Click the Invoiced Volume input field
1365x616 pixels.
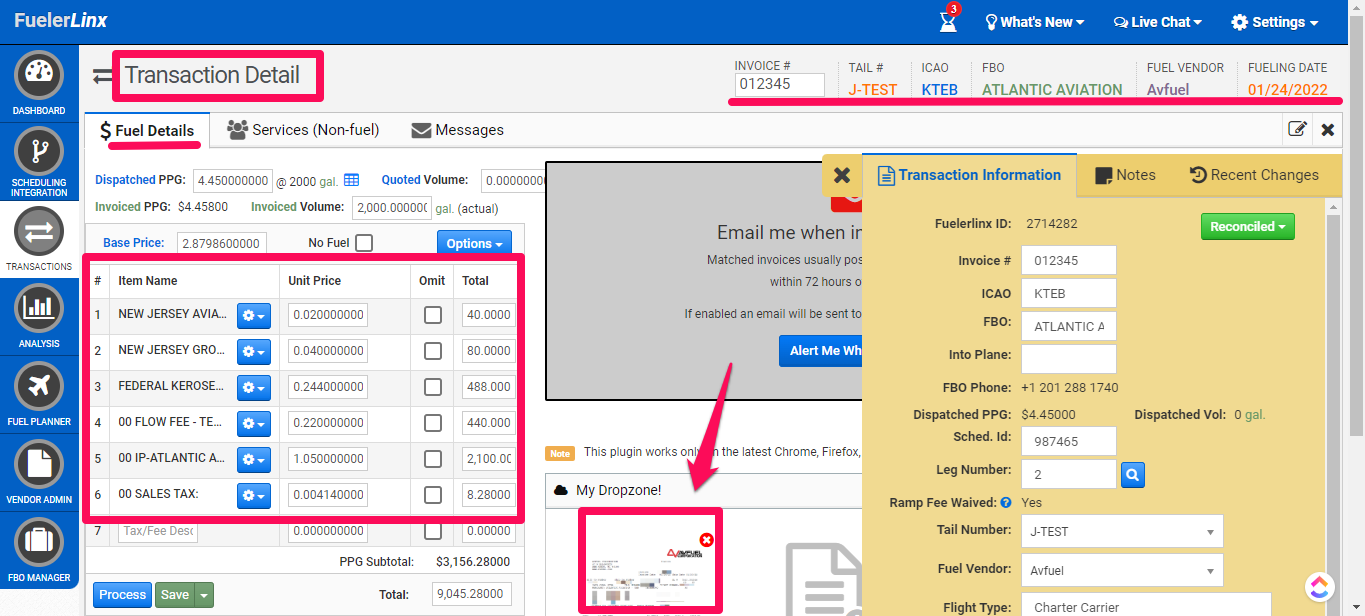point(391,208)
